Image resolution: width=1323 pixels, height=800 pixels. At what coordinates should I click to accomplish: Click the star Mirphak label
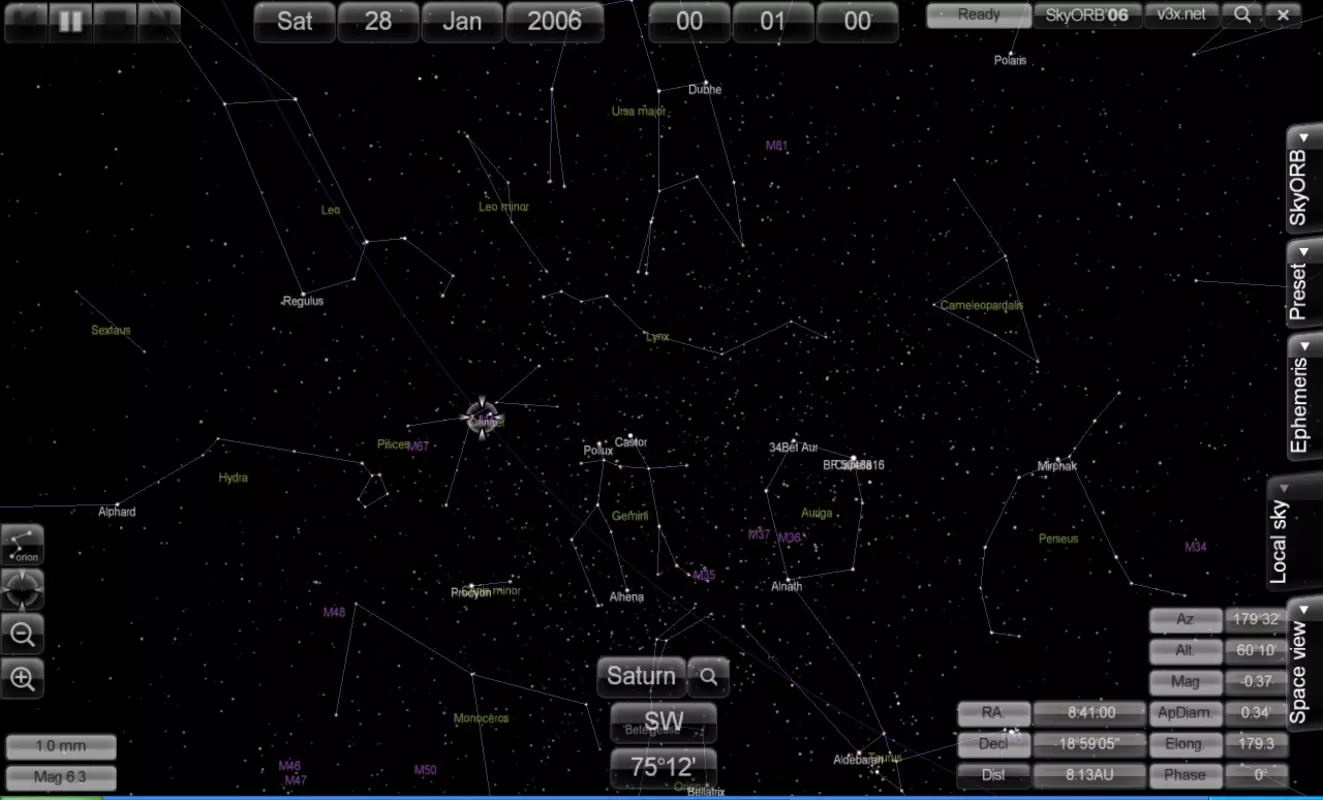[1058, 467]
